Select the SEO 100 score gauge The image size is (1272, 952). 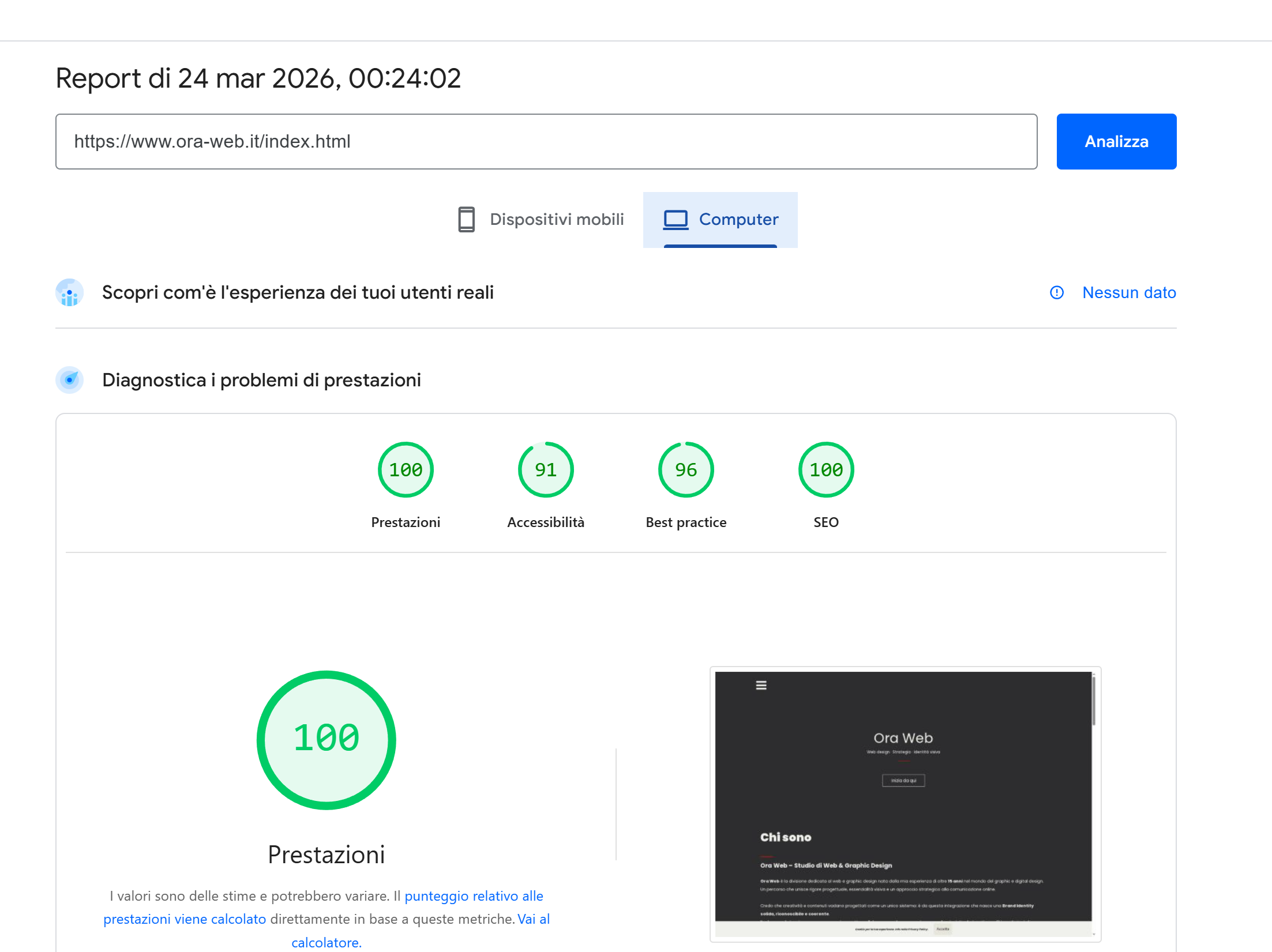(826, 470)
